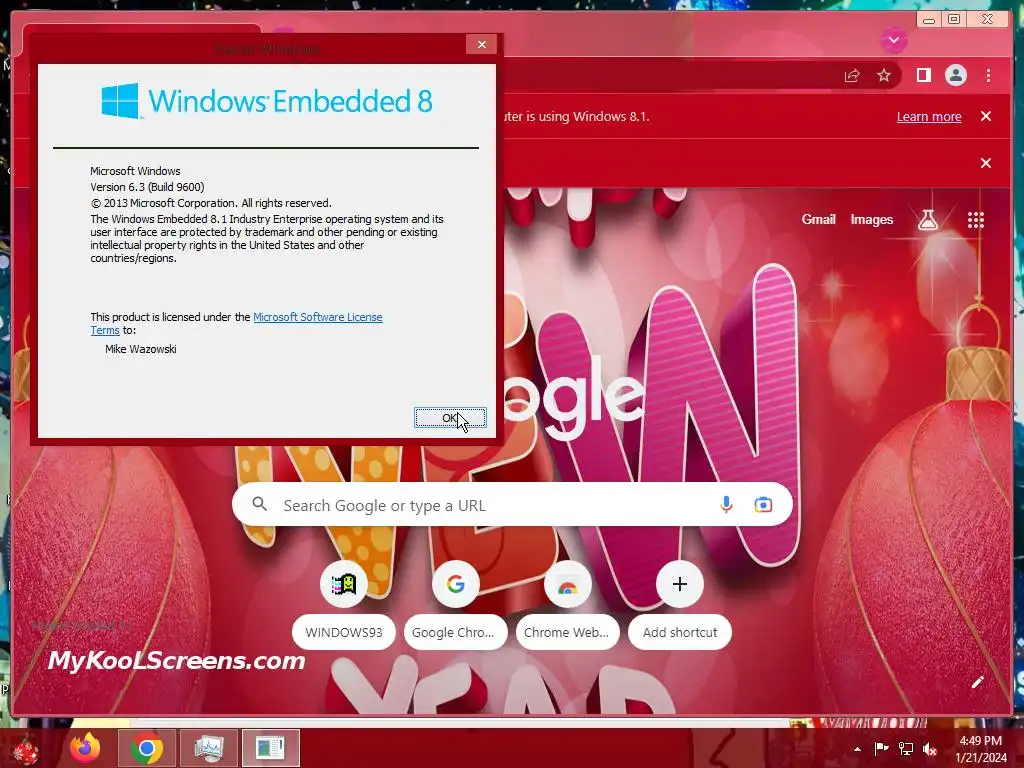Viewport: 1024px width, 768px height.
Task: Open the Chrome Web Store shortcut
Action: tap(567, 604)
